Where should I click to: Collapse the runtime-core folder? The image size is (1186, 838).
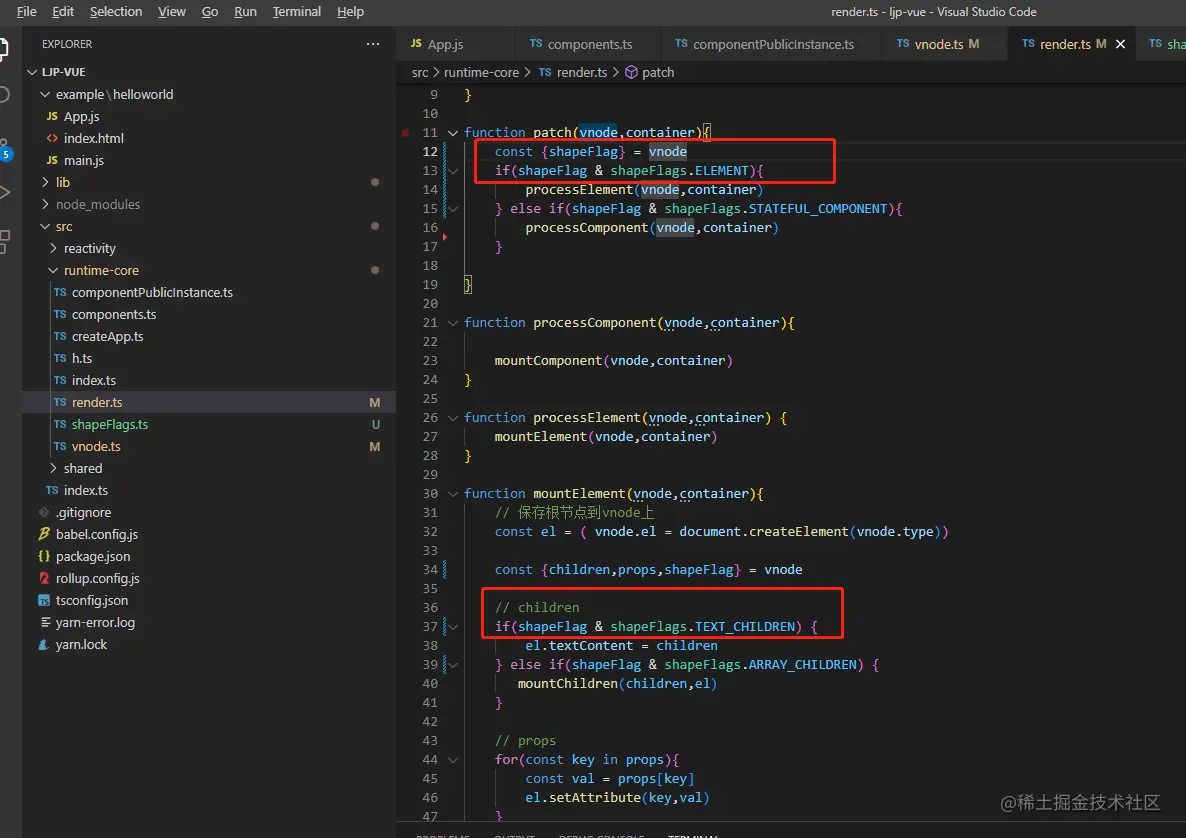pyautogui.click(x=100, y=270)
